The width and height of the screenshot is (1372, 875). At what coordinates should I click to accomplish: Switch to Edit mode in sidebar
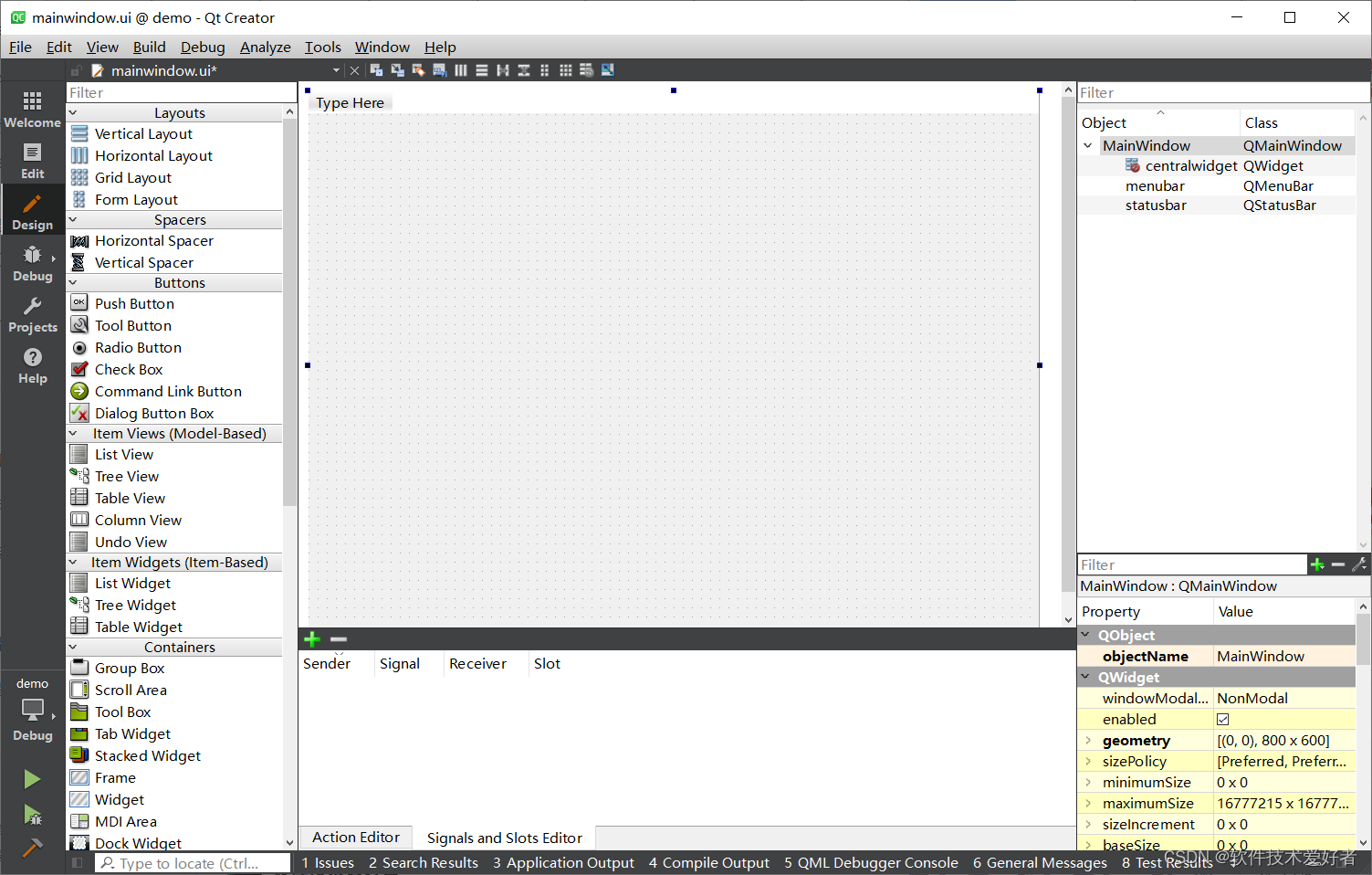click(32, 160)
